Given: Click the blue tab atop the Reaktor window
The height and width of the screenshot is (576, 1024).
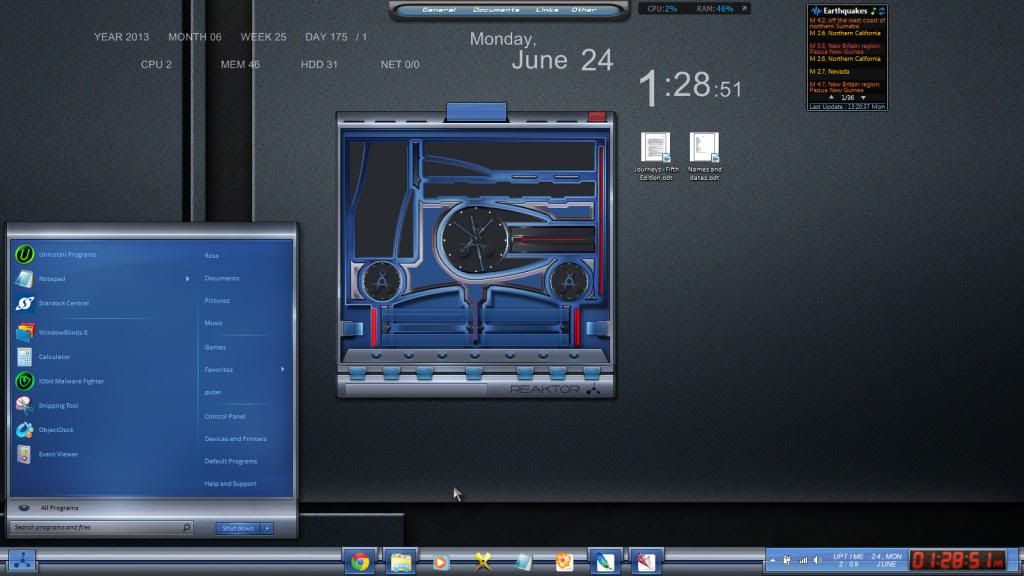Looking at the screenshot, I should [476, 112].
